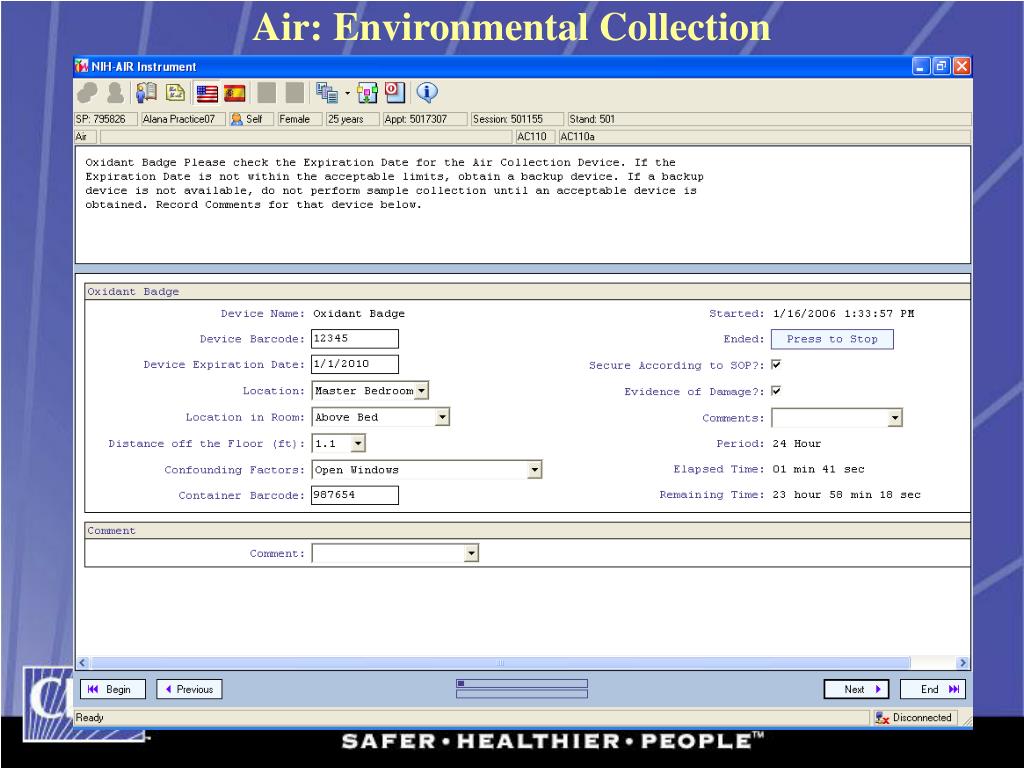Click the NIH-AIR Instrument title bar icon
1024x768 pixels.
[x=82, y=66]
